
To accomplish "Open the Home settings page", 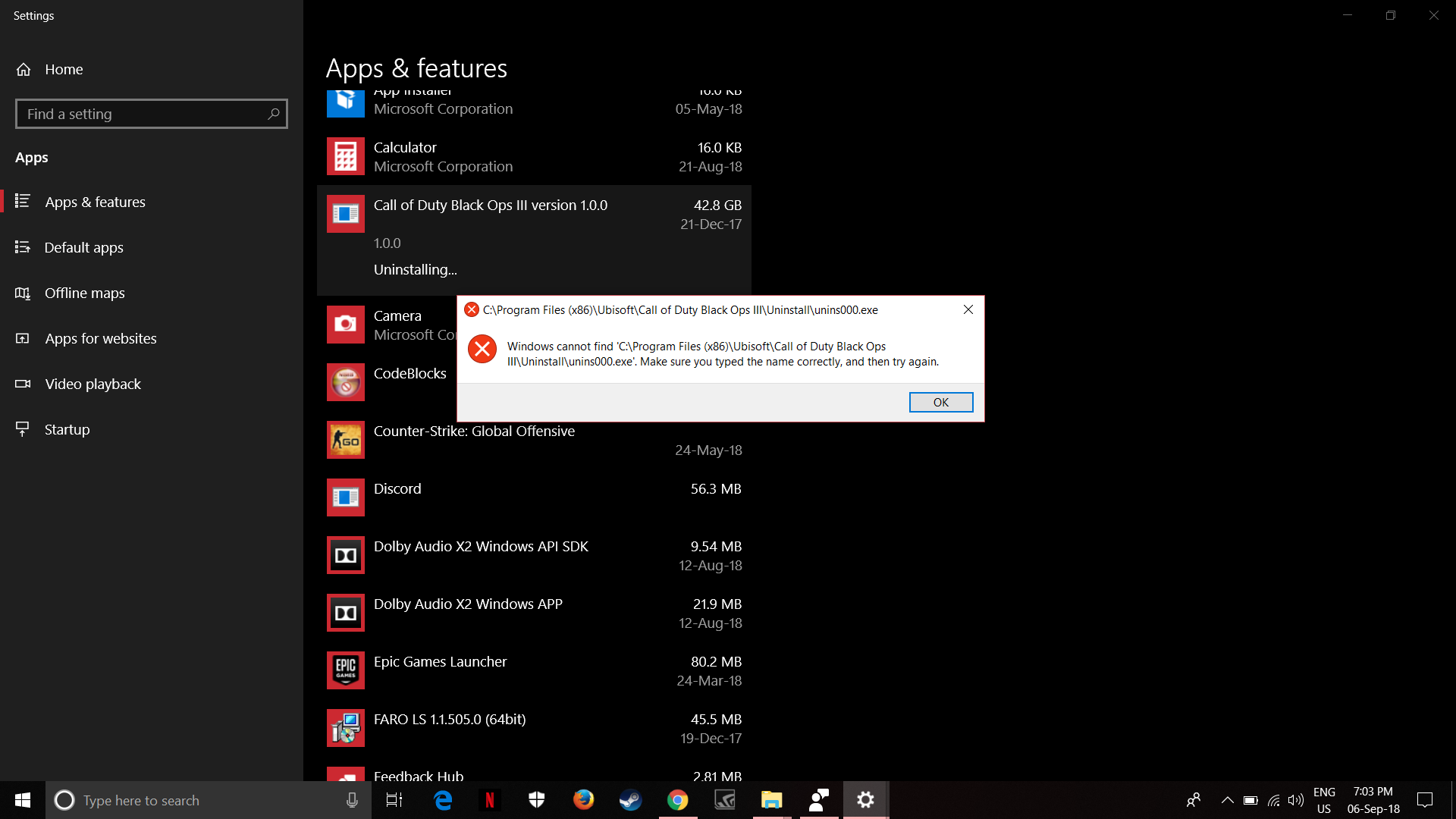I will coord(64,69).
